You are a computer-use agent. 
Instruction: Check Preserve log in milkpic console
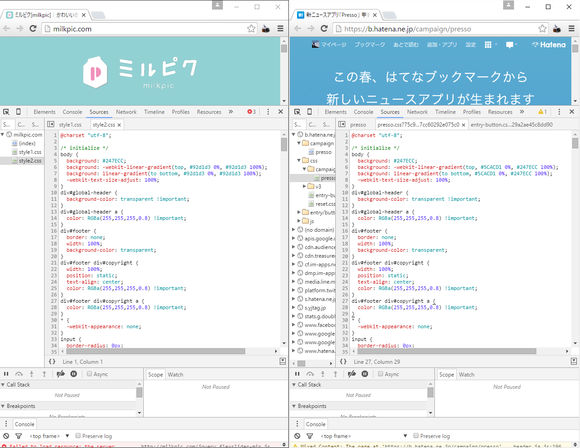[78, 436]
